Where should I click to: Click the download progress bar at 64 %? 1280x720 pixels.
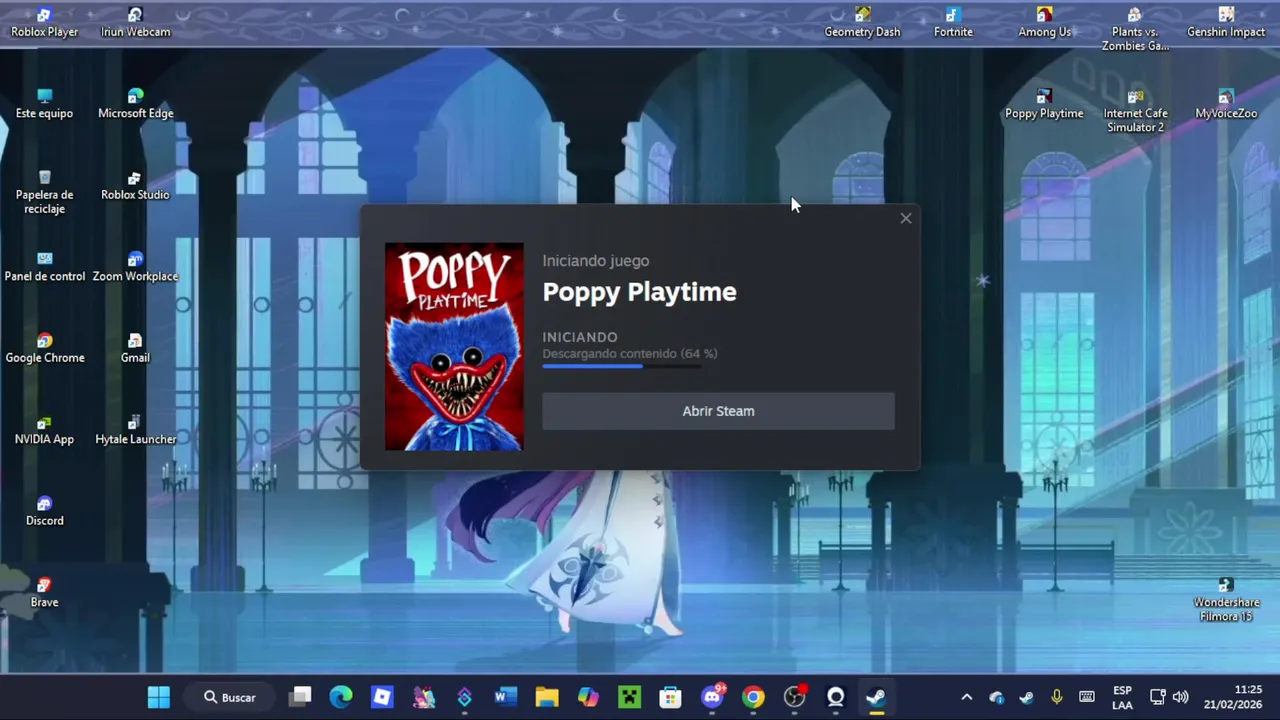(x=622, y=366)
